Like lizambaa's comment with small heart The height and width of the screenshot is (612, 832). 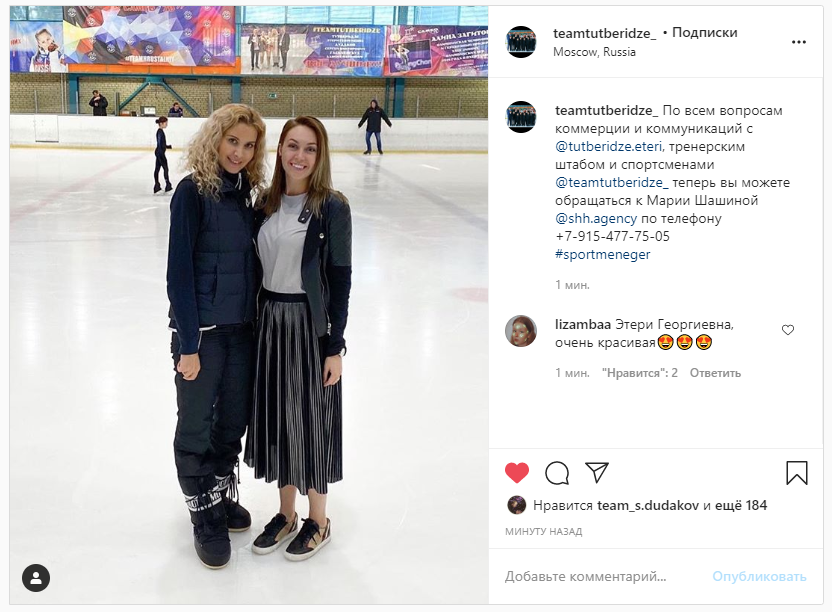coord(788,330)
